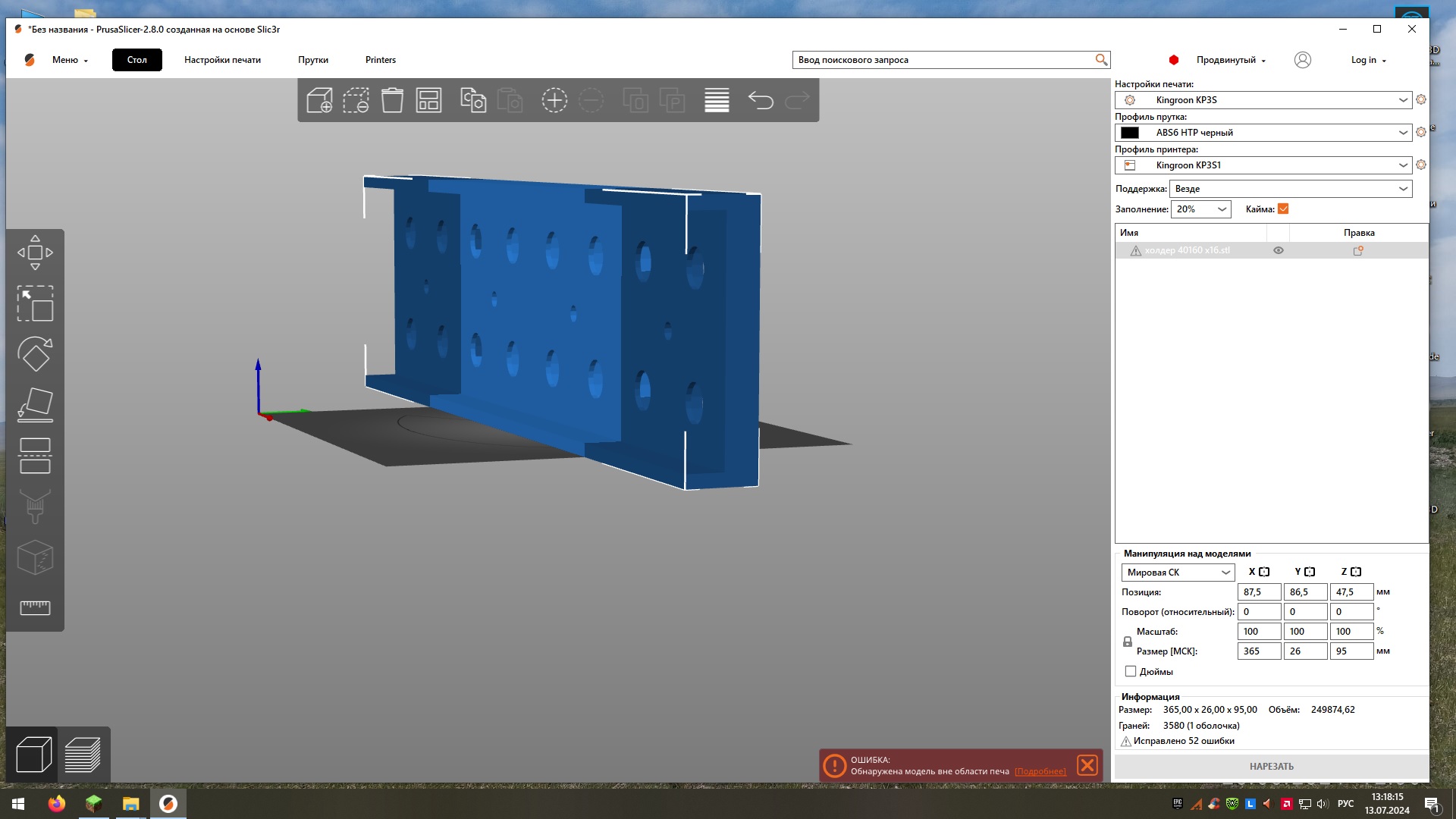Click the НАРЕЗАТЬ slice button
The image size is (1456, 819).
(x=1271, y=767)
